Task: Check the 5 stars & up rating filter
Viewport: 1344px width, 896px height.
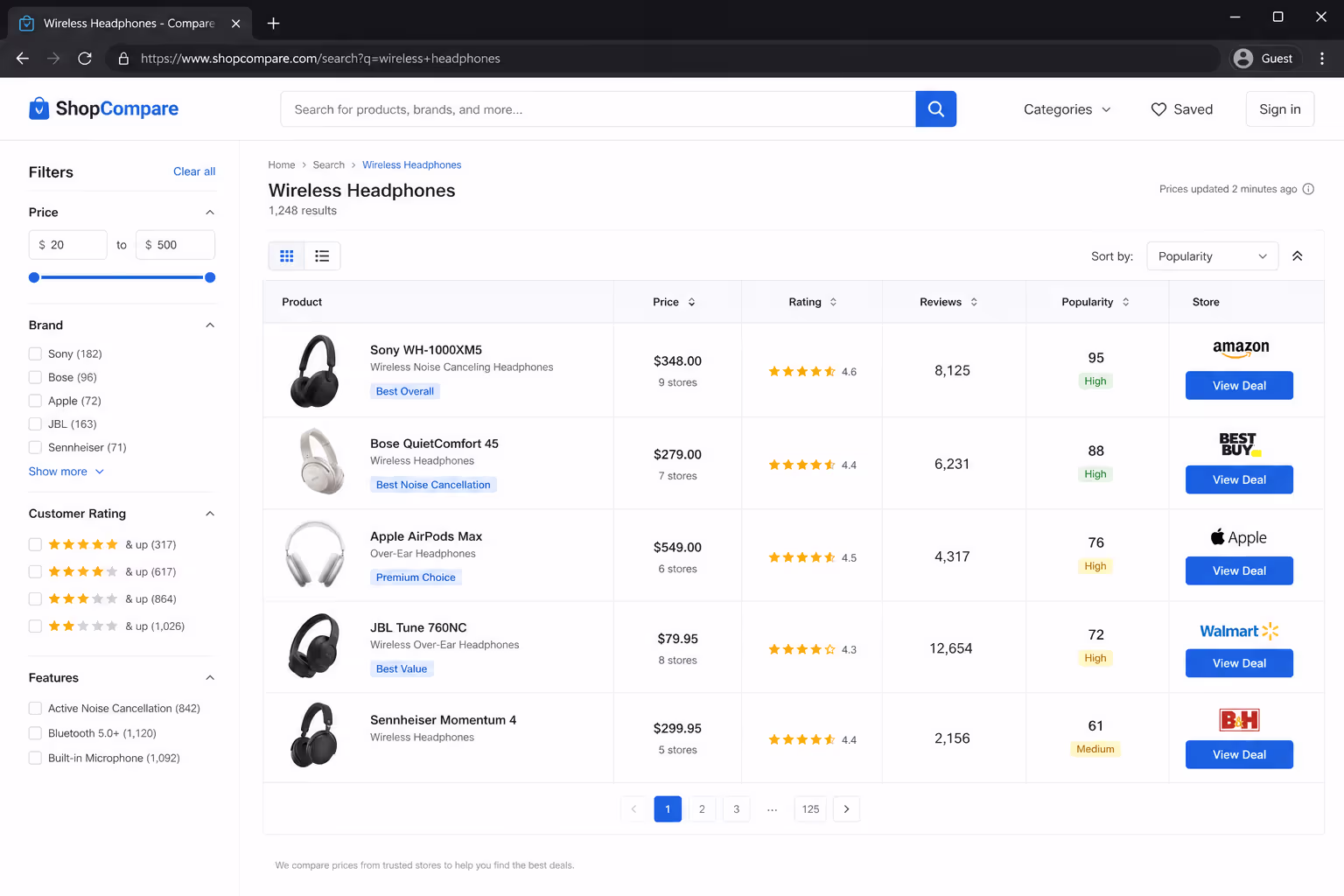Action: tap(35, 544)
